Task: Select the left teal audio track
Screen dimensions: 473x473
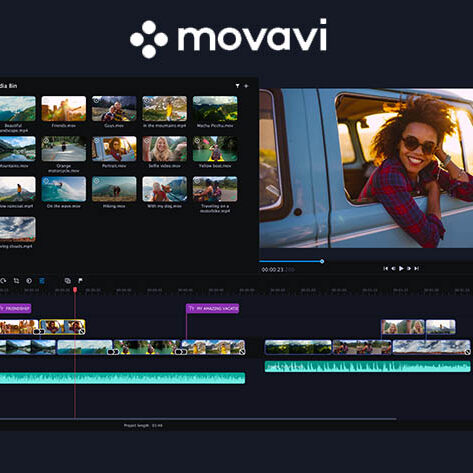Action: [122, 378]
